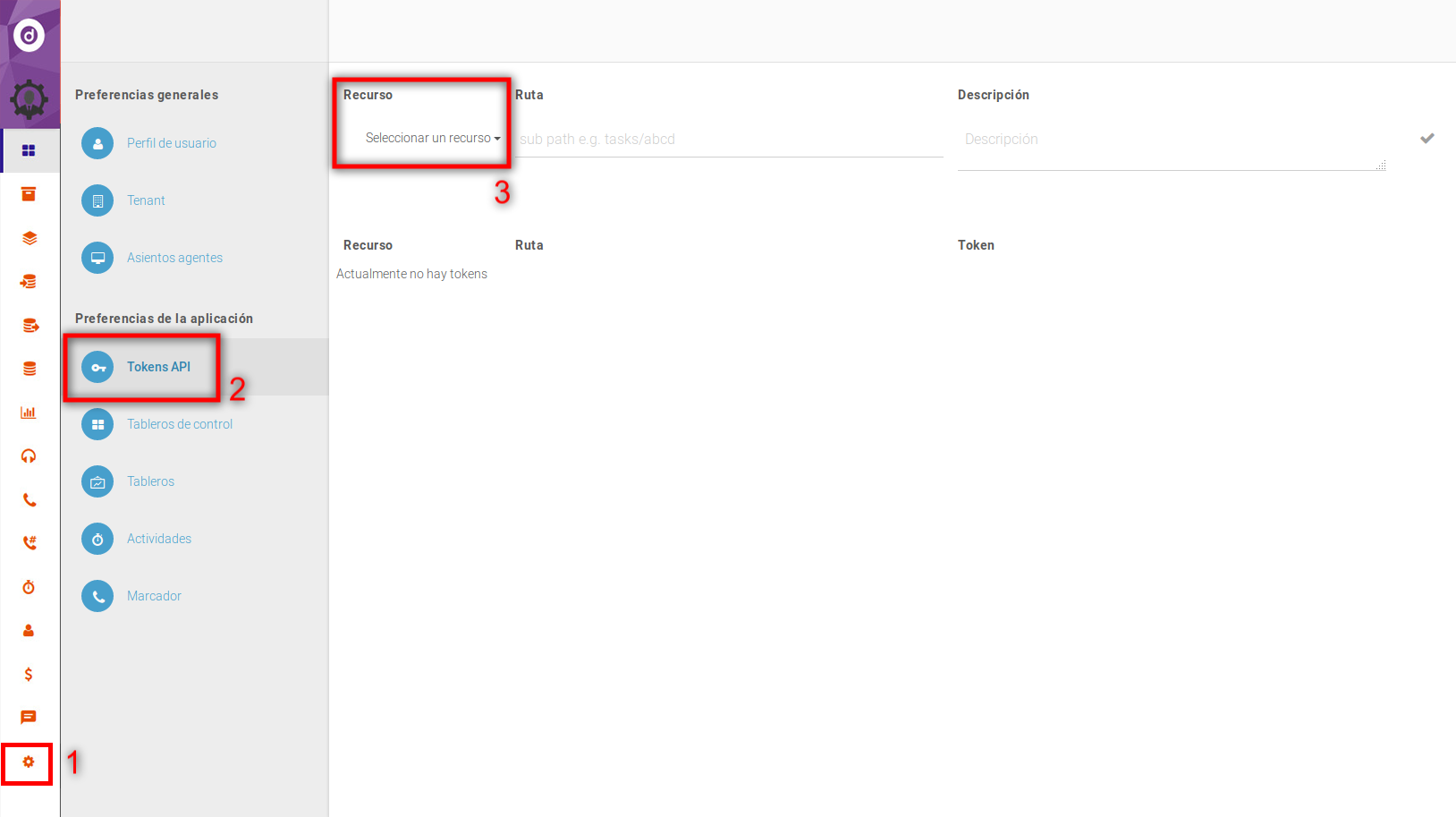Open the Tenant settings link
The width and height of the screenshot is (1456, 817).
[146, 200]
